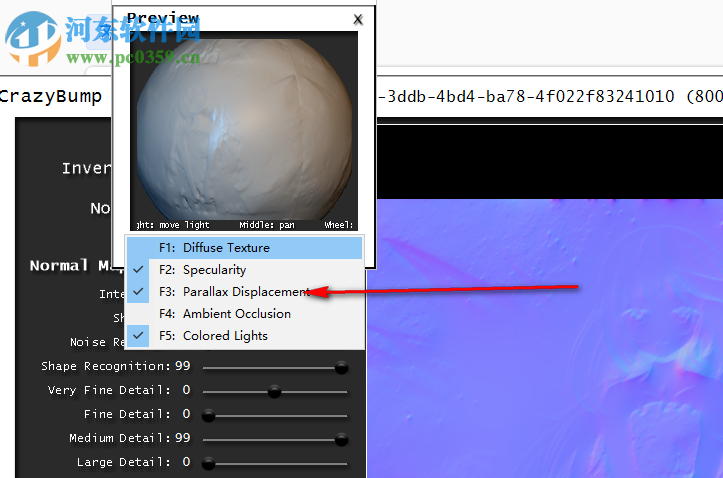Image resolution: width=723 pixels, height=478 pixels.
Task: Toggle F5: Colored Lights option
Action: pyautogui.click(x=244, y=336)
